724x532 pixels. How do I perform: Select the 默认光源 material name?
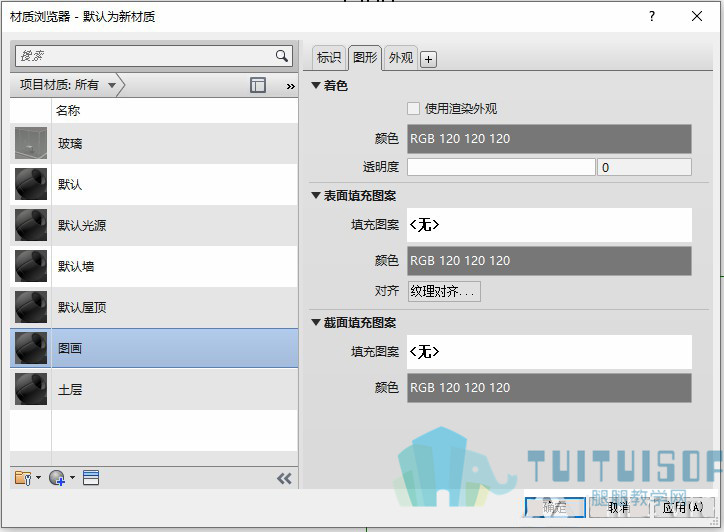tap(82, 225)
